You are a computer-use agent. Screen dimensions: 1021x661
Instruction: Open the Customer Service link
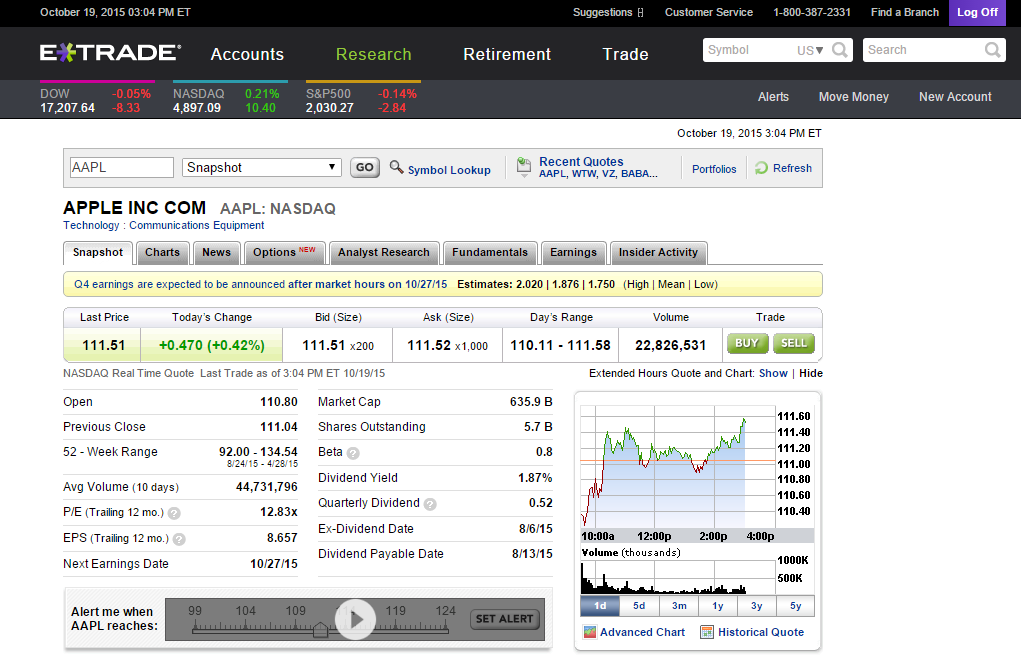pos(708,12)
